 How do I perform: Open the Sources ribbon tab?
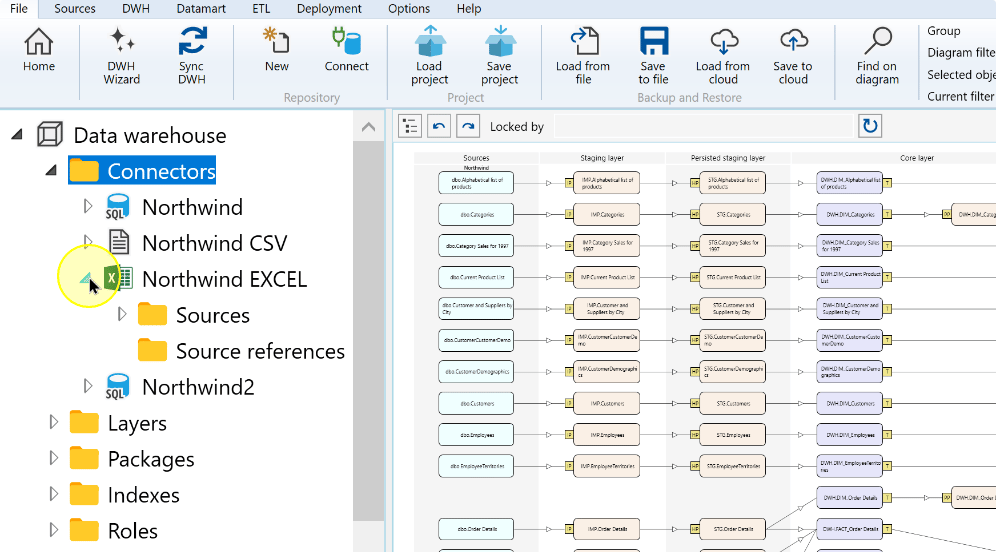tap(74, 9)
